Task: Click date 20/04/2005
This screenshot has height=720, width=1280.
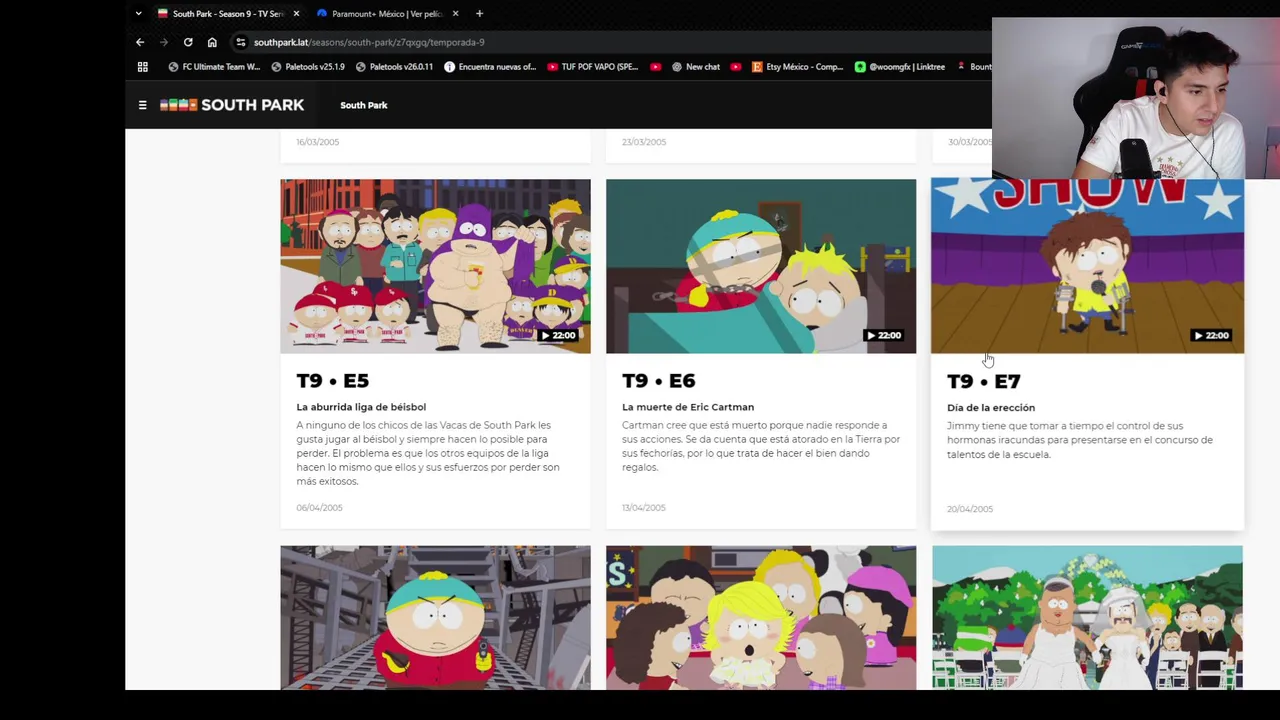Action: (x=970, y=509)
